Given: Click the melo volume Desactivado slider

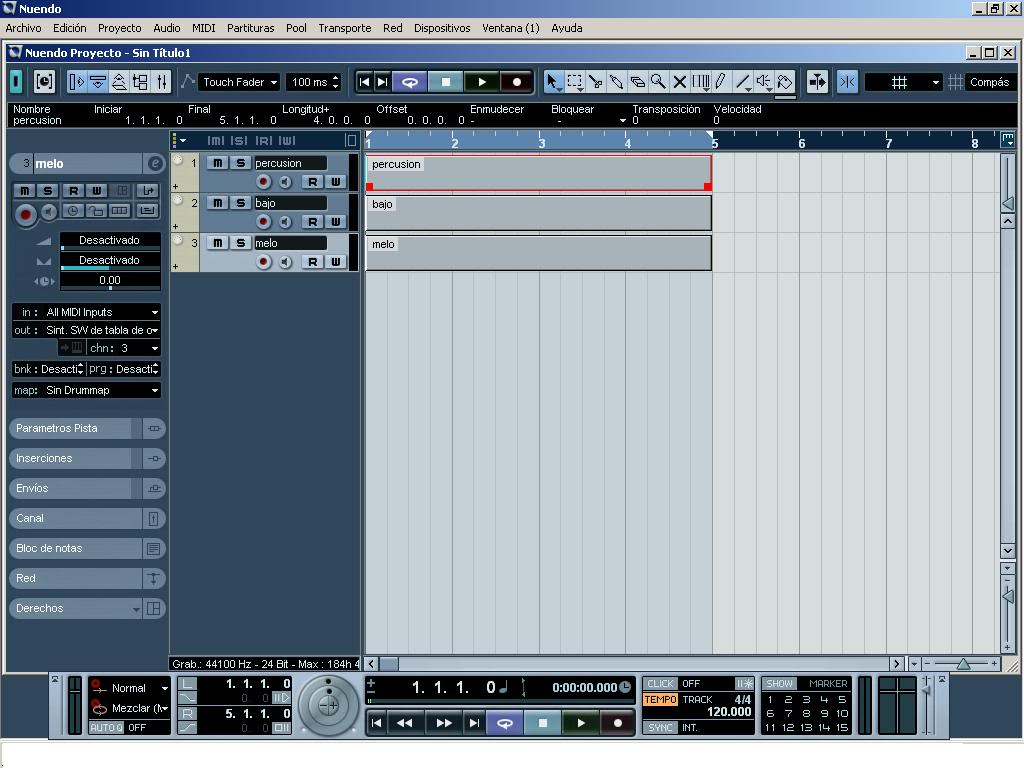Looking at the screenshot, I should pyautogui.click(x=110, y=240).
